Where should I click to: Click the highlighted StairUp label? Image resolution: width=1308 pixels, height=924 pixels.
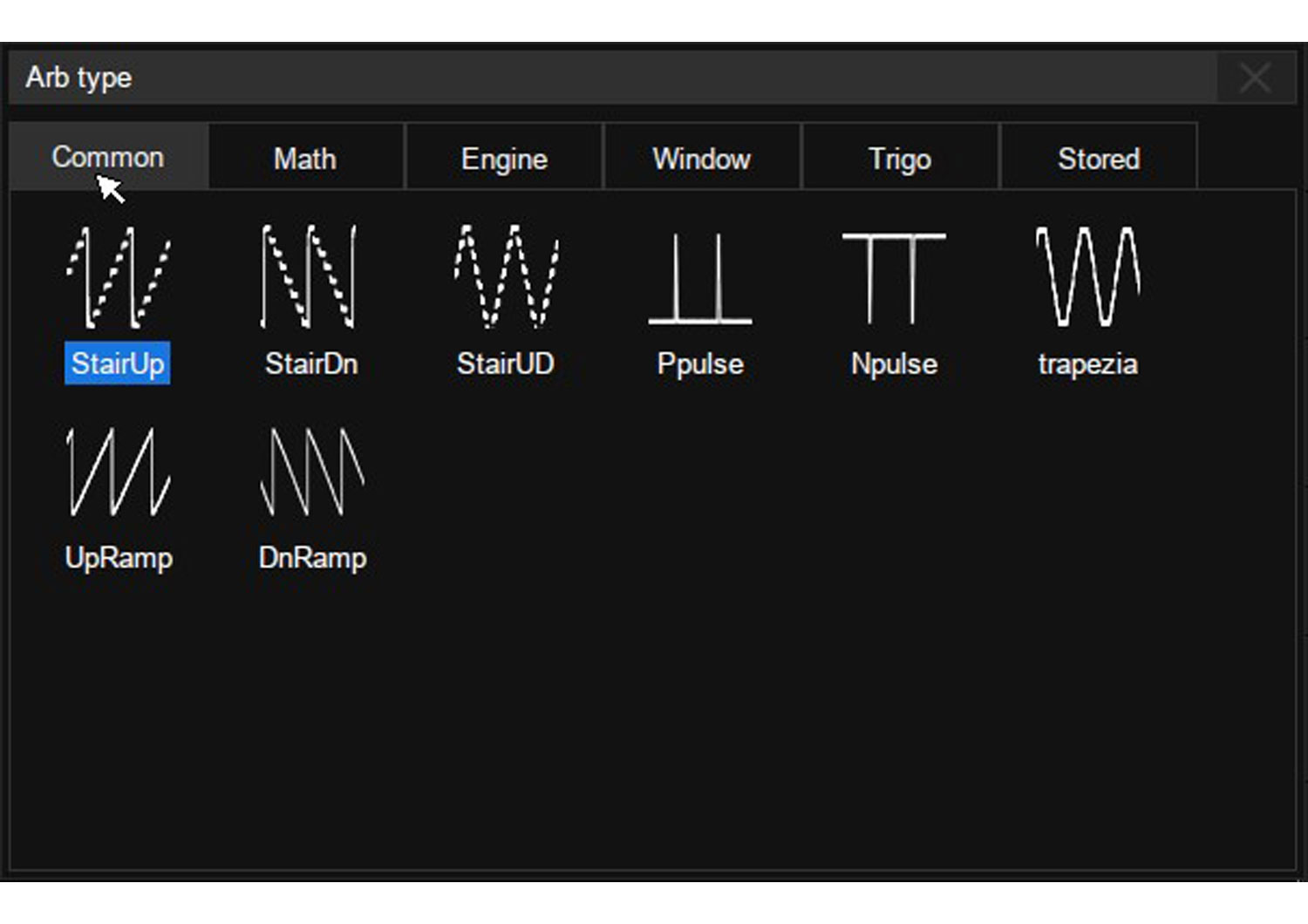[118, 363]
